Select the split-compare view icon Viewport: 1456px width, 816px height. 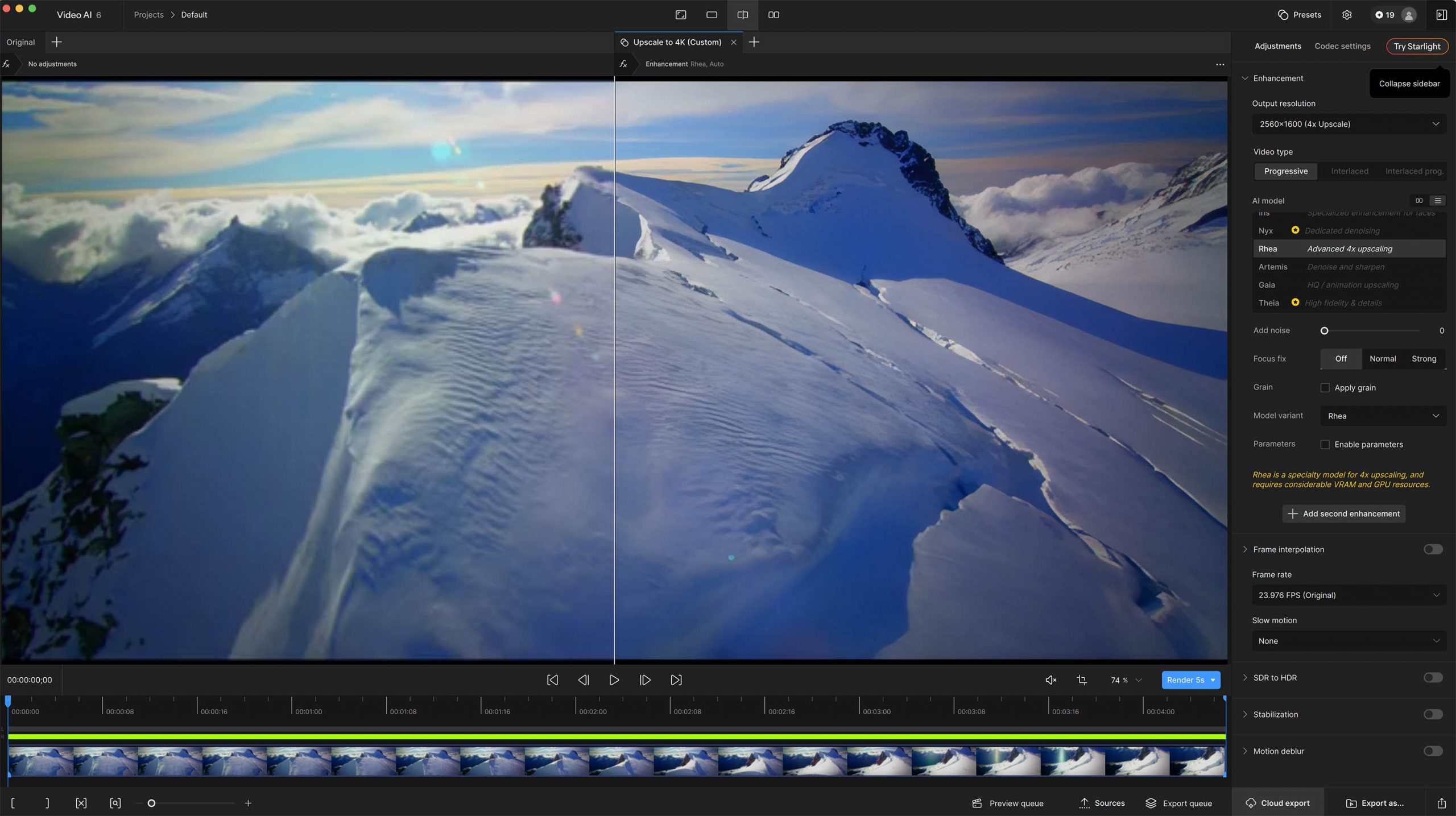tap(743, 15)
